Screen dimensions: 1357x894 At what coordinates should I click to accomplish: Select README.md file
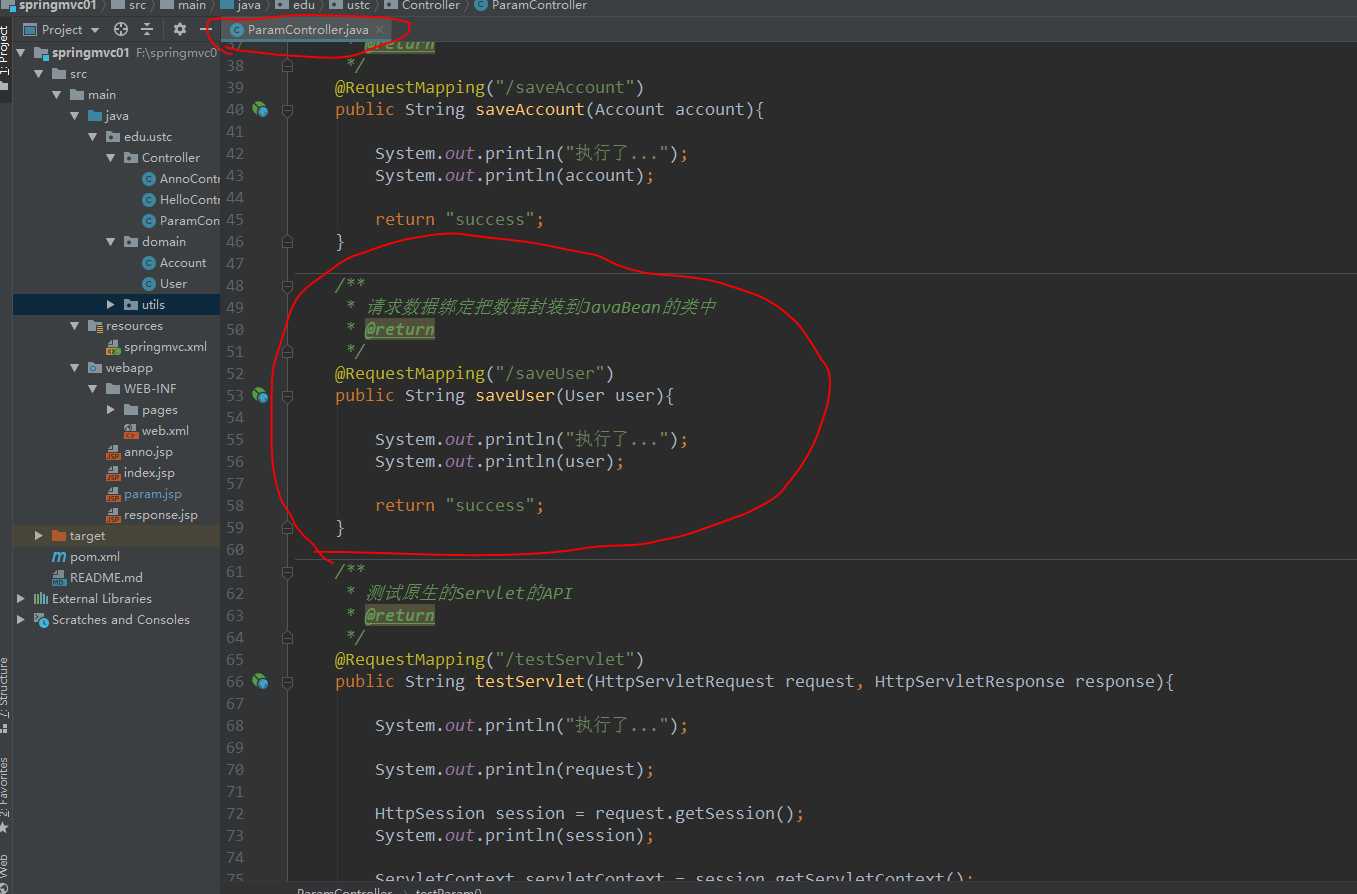(98, 578)
